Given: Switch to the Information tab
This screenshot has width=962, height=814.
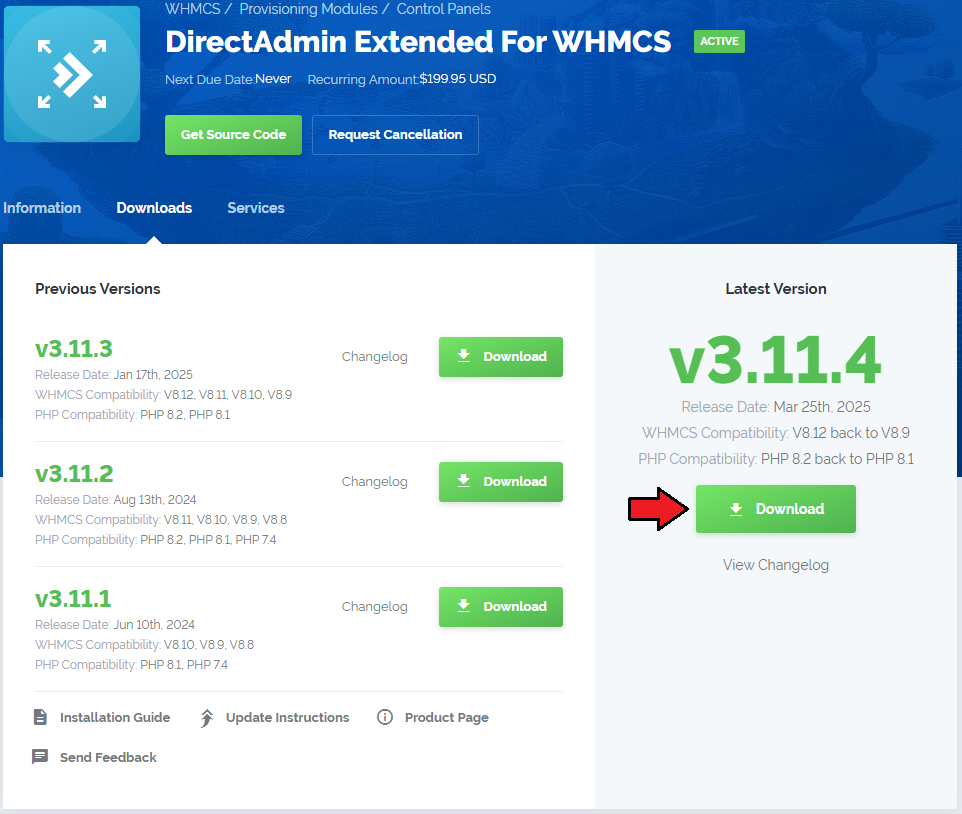Looking at the screenshot, I should (42, 208).
